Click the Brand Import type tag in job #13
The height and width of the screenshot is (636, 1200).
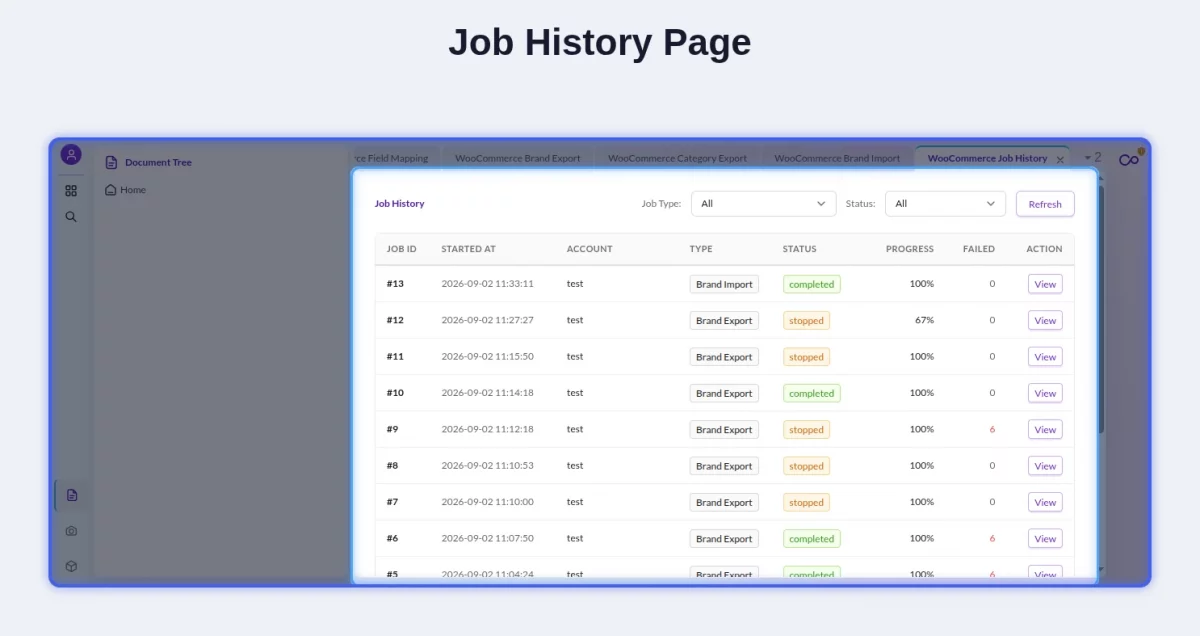(x=724, y=284)
